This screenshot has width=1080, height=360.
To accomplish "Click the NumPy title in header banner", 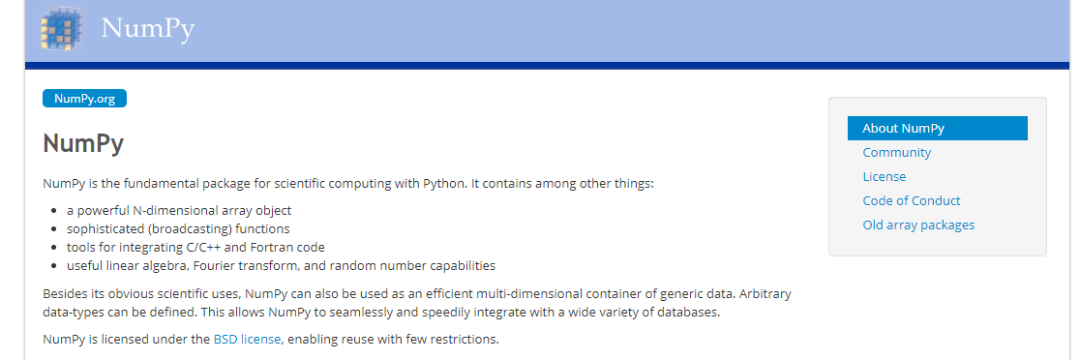I will click(148, 29).
